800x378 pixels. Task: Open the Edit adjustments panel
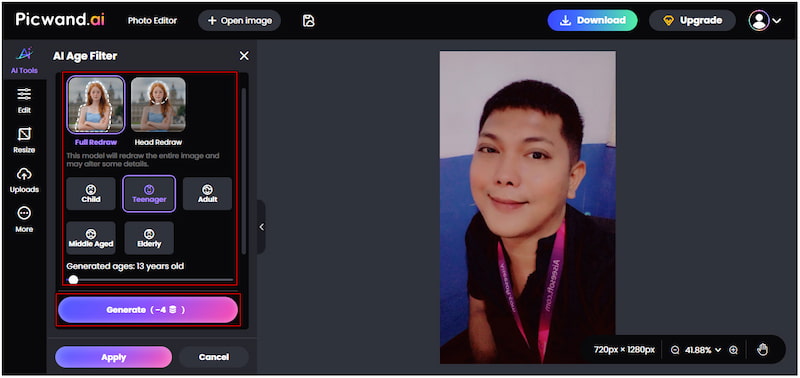click(24, 100)
